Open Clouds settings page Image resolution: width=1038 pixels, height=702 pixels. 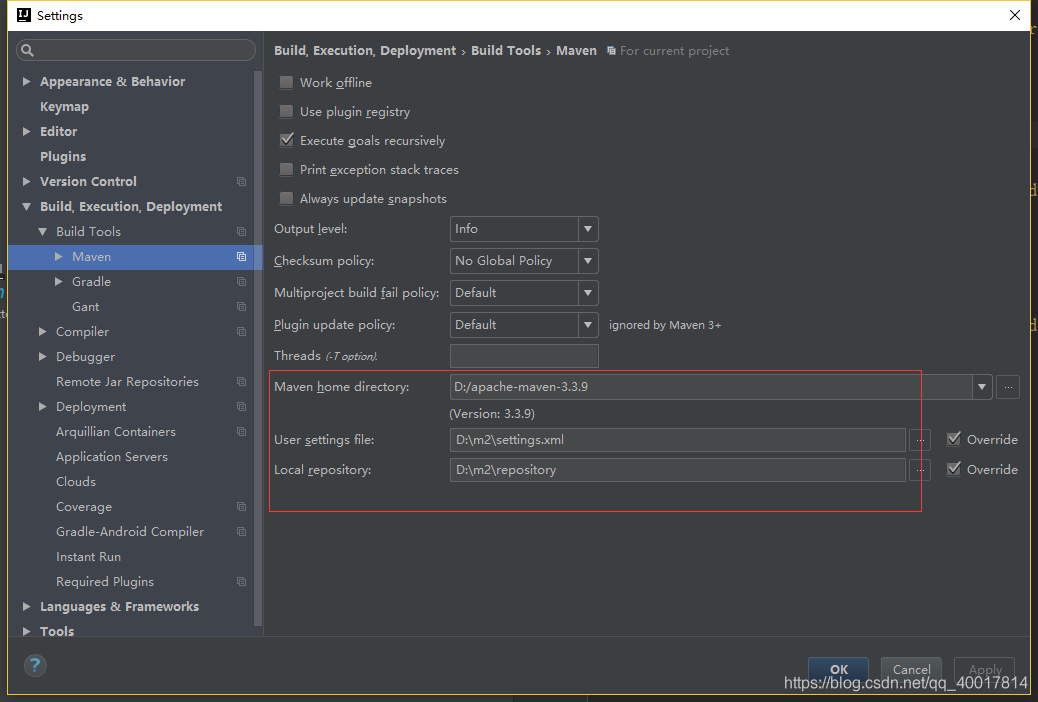click(75, 481)
